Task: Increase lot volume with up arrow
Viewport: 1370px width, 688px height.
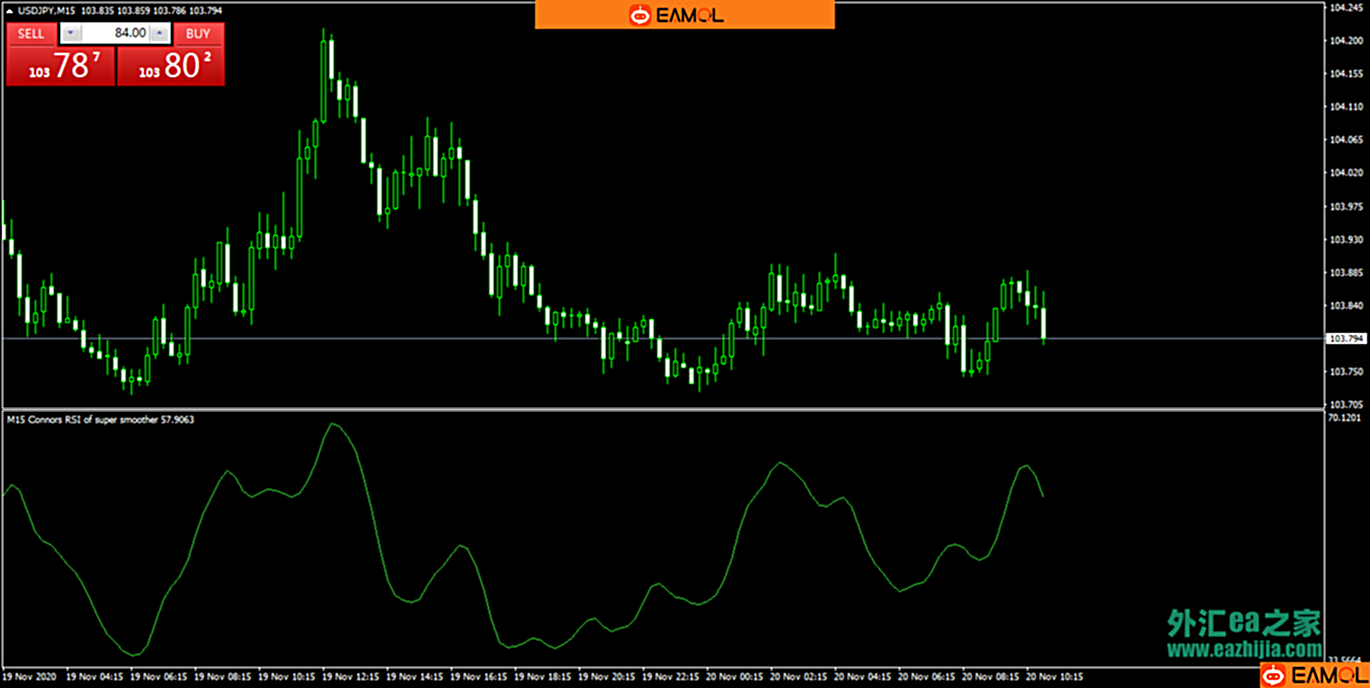Action: tap(158, 33)
